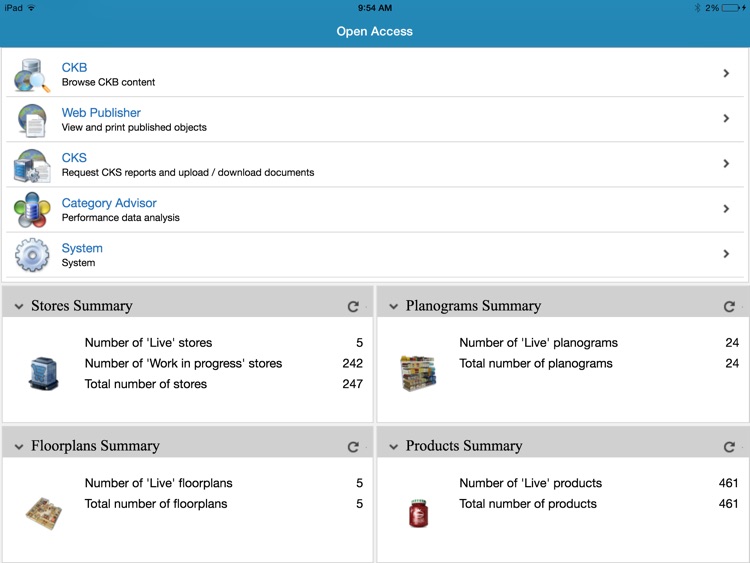Image resolution: width=750 pixels, height=563 pixels.
Task: Collapse the Floorplans Summary section
Action: [19, 447]
